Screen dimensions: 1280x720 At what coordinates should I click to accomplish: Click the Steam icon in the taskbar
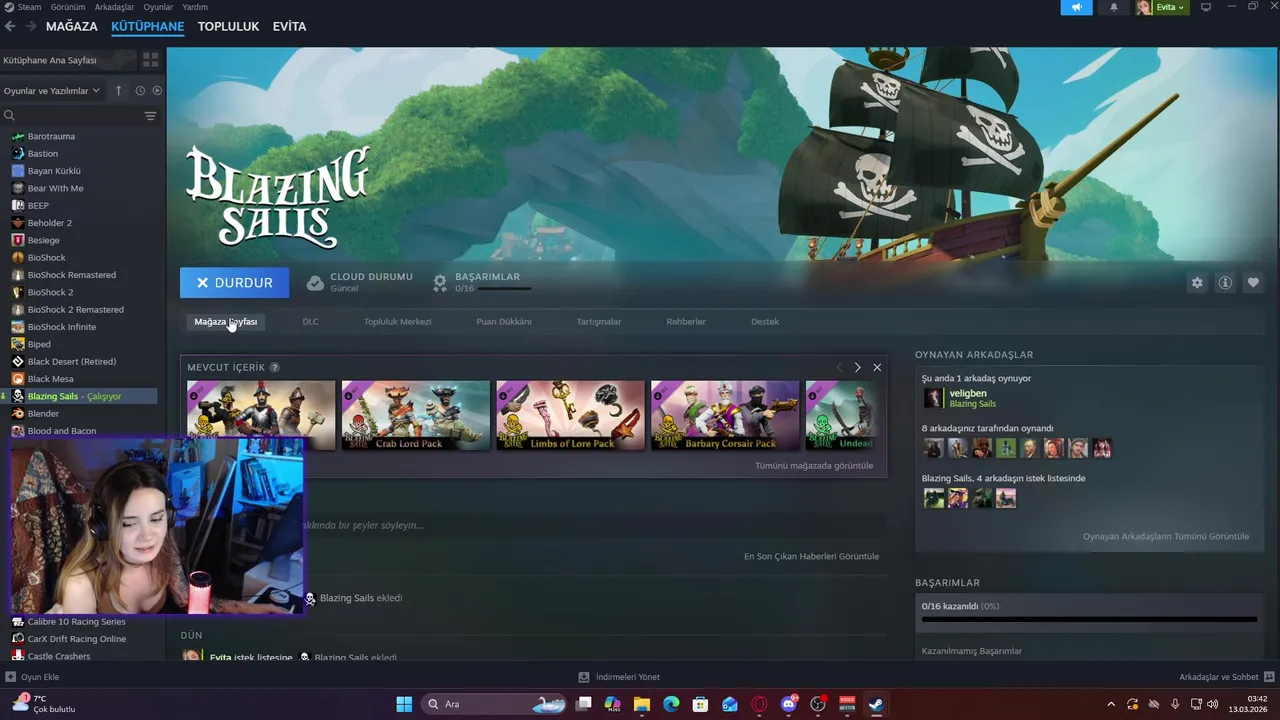click(876, 704)
